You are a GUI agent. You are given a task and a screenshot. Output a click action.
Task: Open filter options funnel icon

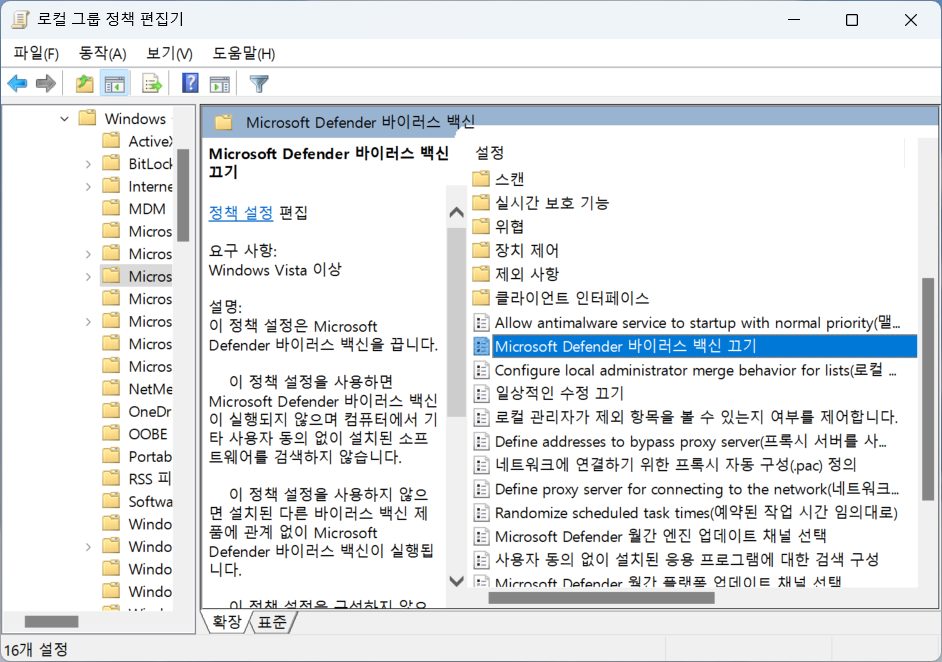coord(259,84)
